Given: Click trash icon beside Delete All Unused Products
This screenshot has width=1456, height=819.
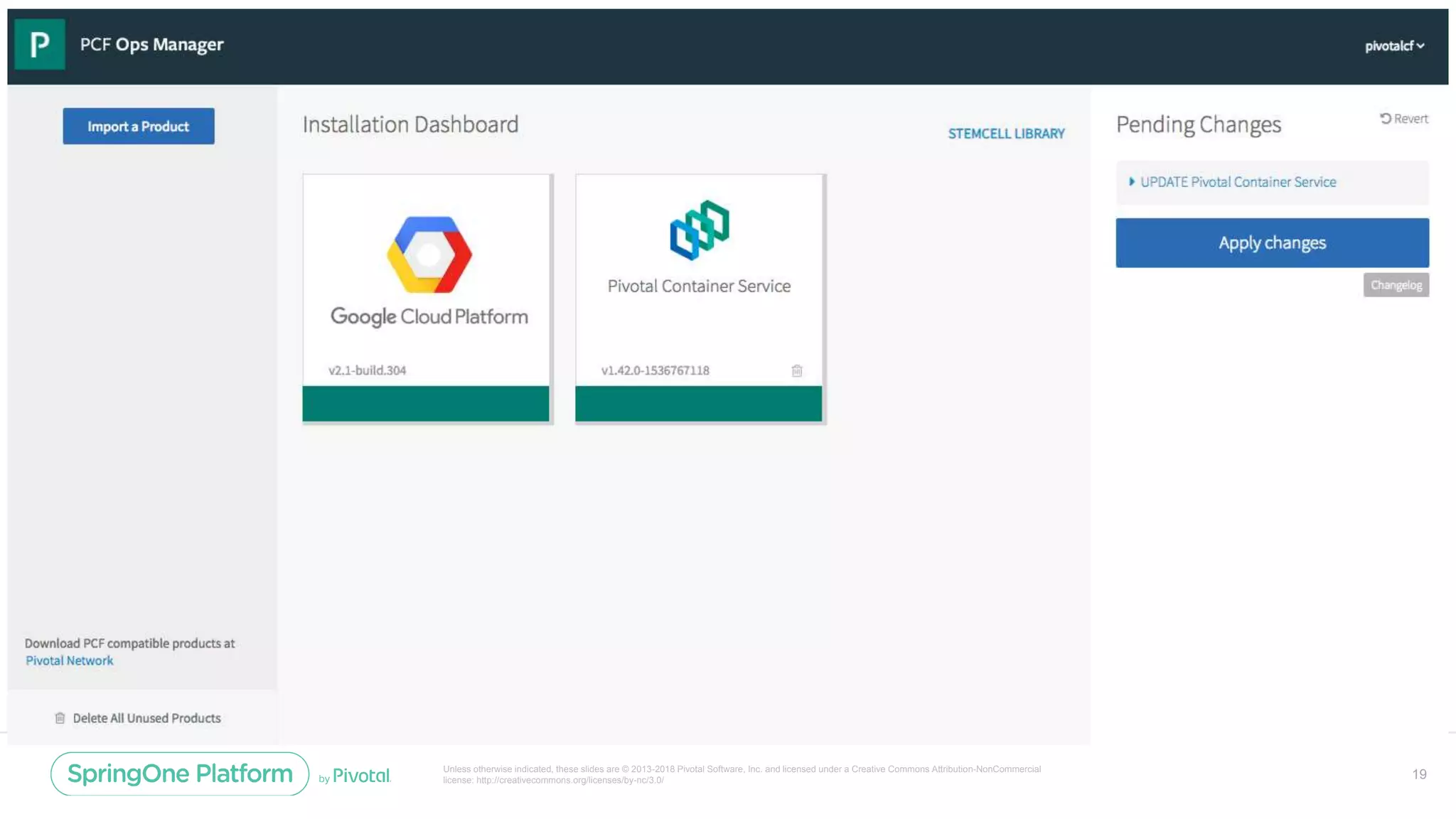Looking at the screenshot, I should tap(60, 718).
